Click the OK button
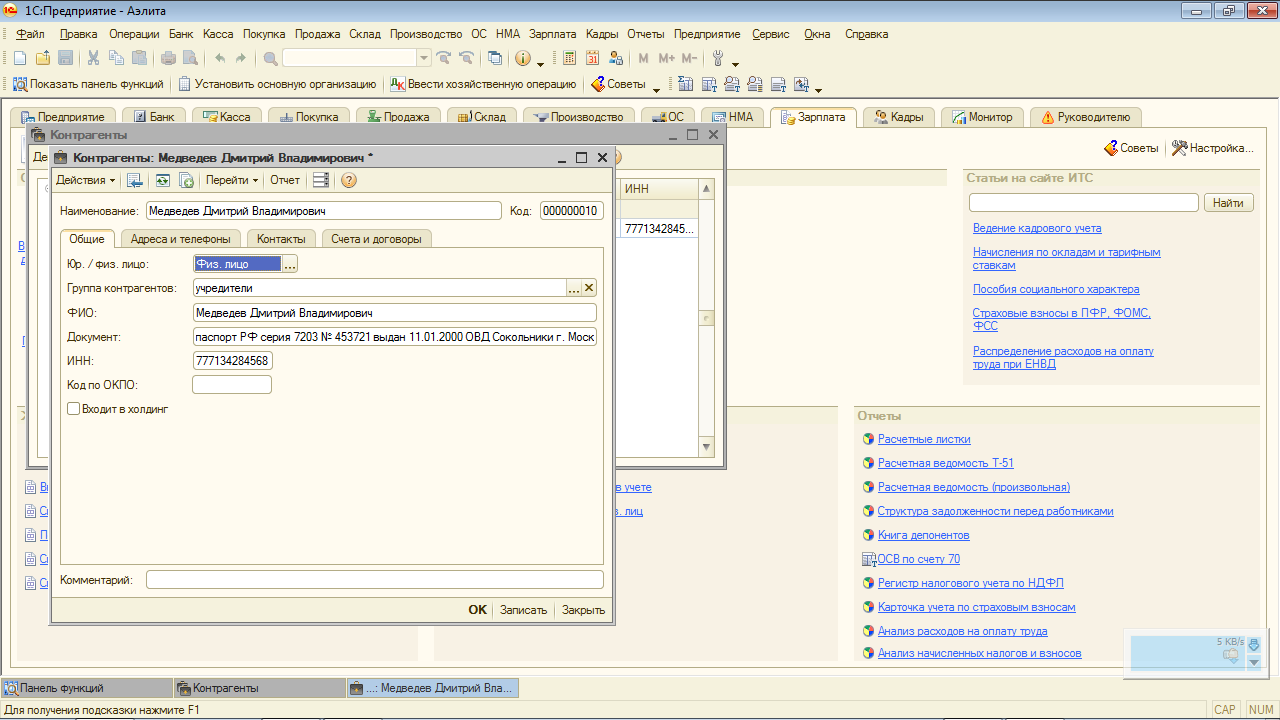 pos(477,610)
